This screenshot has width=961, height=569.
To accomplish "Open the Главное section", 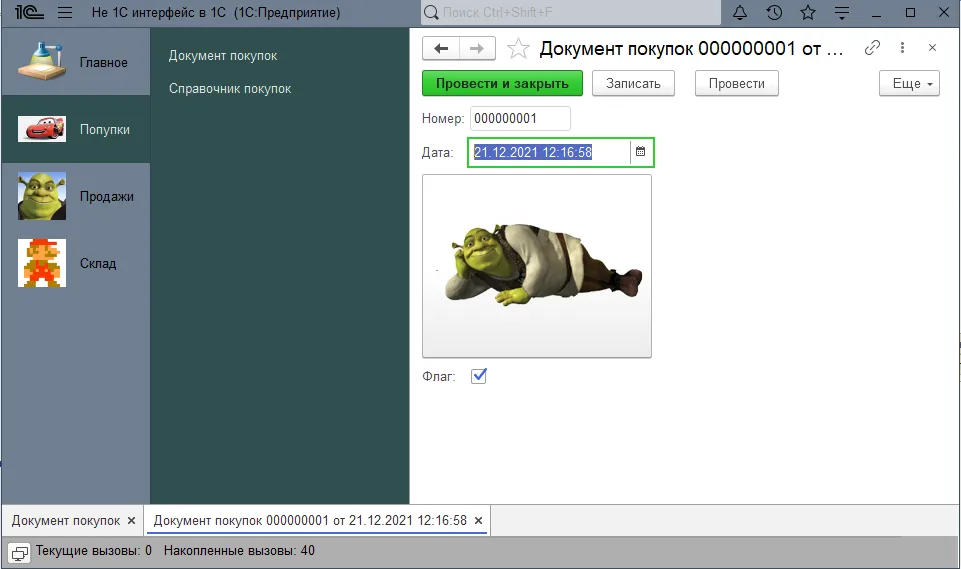I will [x=75, y=61].
